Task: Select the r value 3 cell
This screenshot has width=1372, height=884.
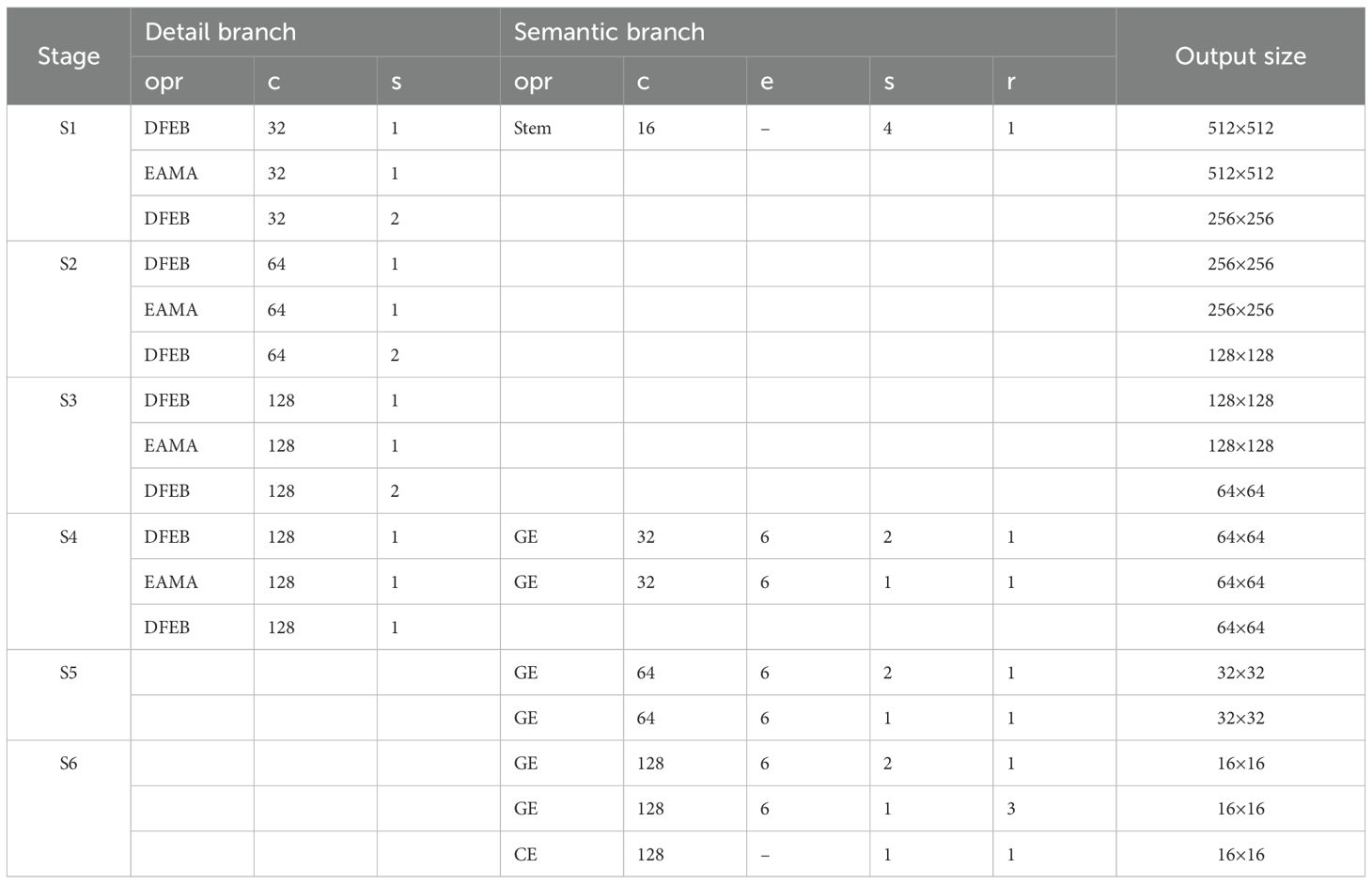Action: pos(1054,809)
